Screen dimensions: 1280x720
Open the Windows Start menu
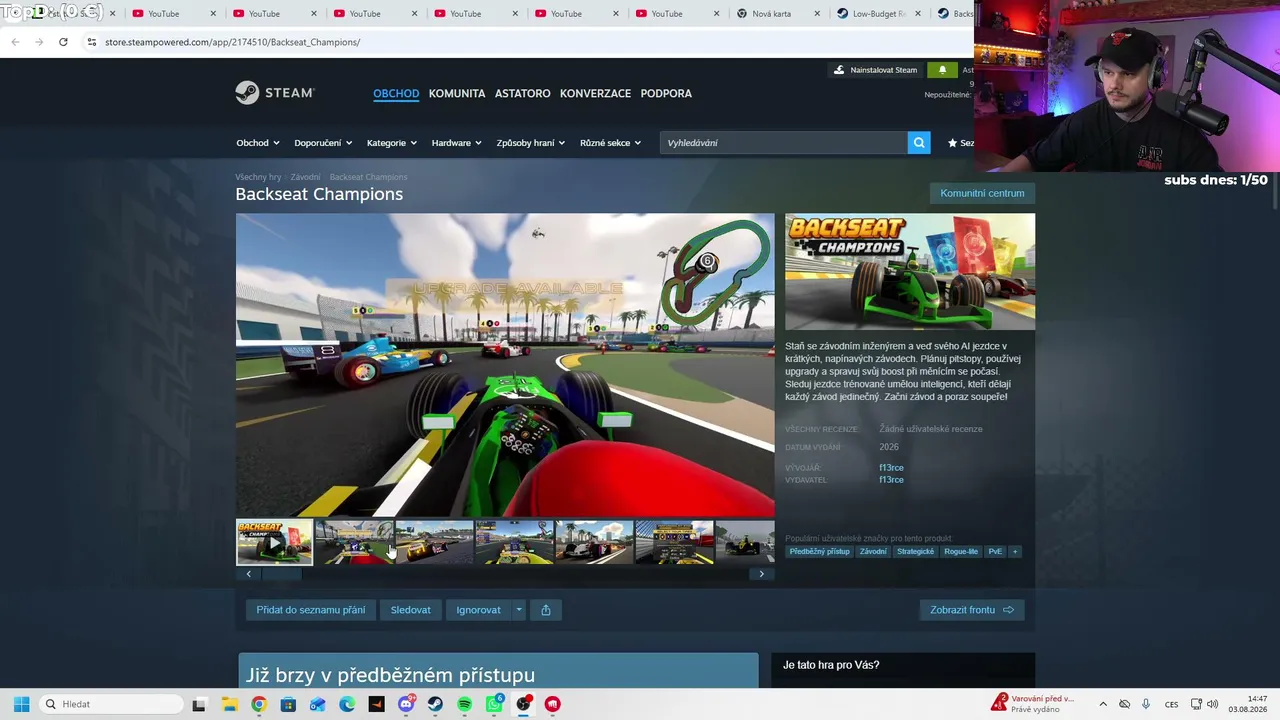pos(21,704)
